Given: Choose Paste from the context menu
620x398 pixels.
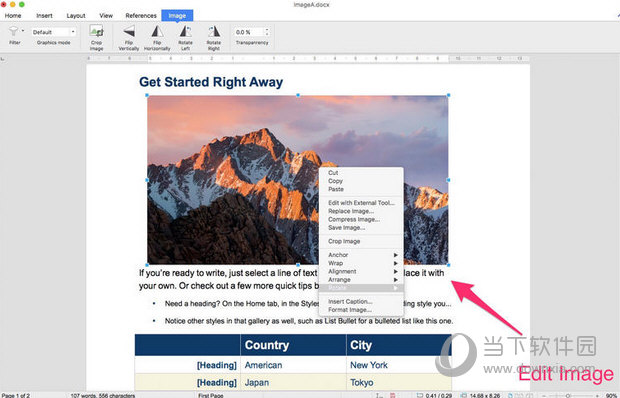Looking at the screenshot, I should point(361,189).
